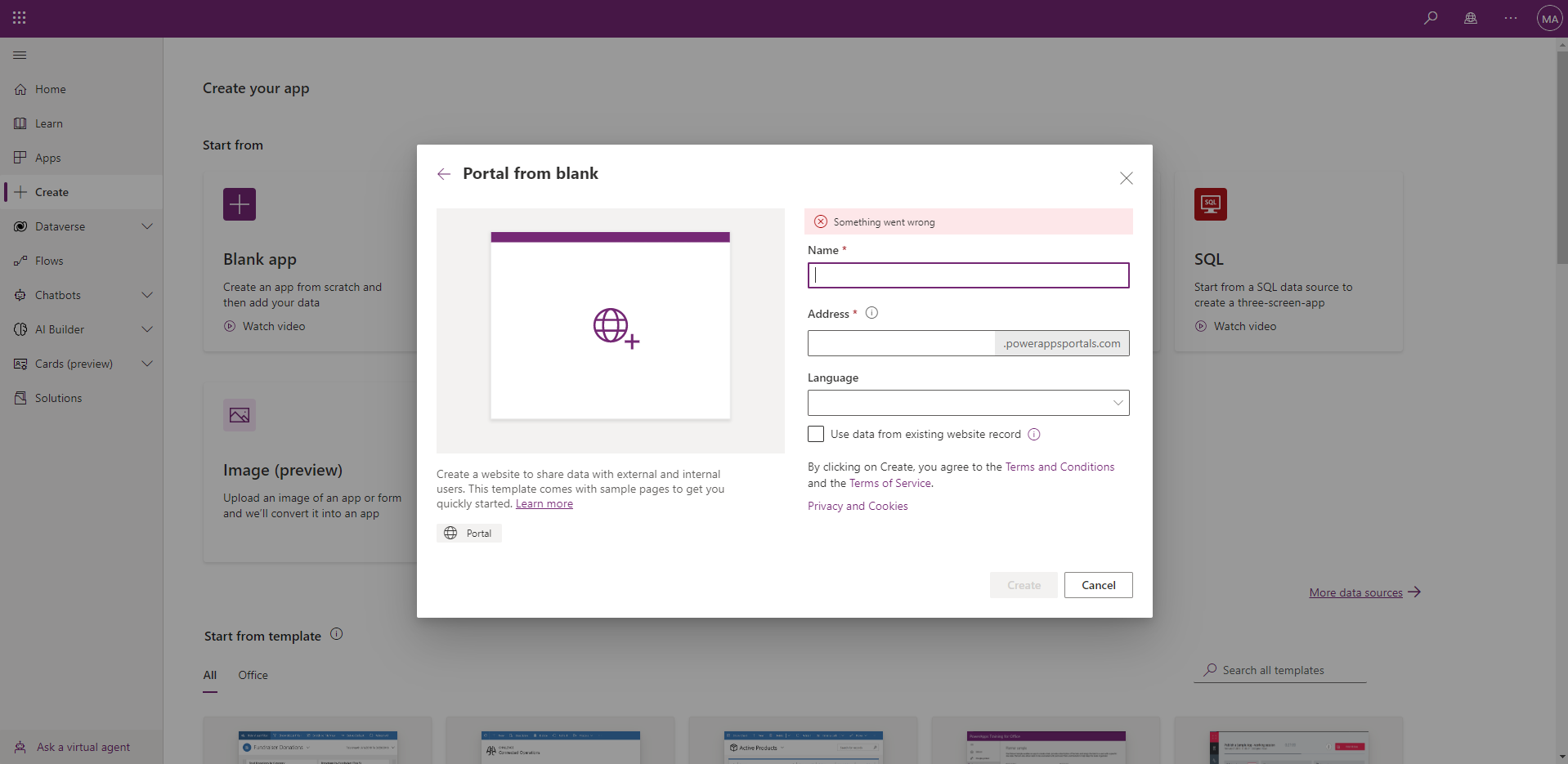Open the Terms and Conditions link
This screenshot has width=1568, height=764.
coord(1060,467)
